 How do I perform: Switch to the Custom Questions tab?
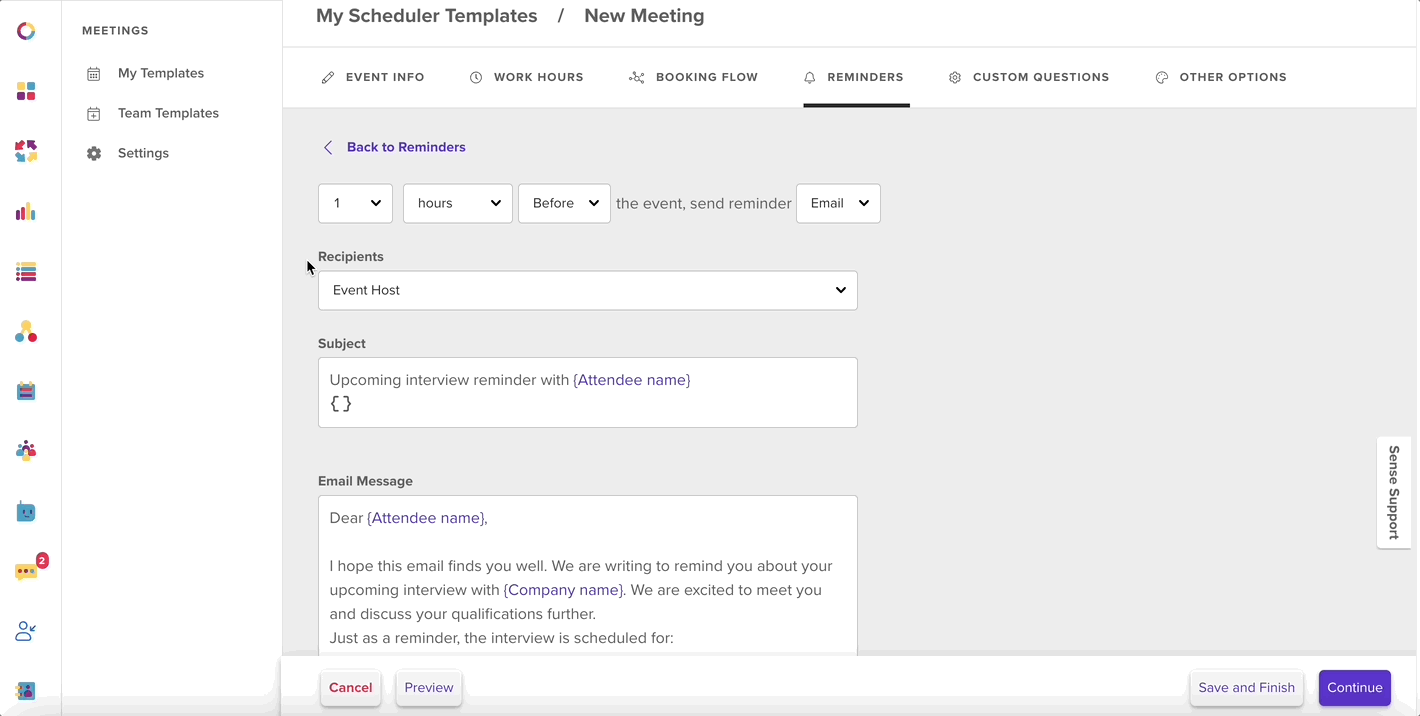point(1029,77)
